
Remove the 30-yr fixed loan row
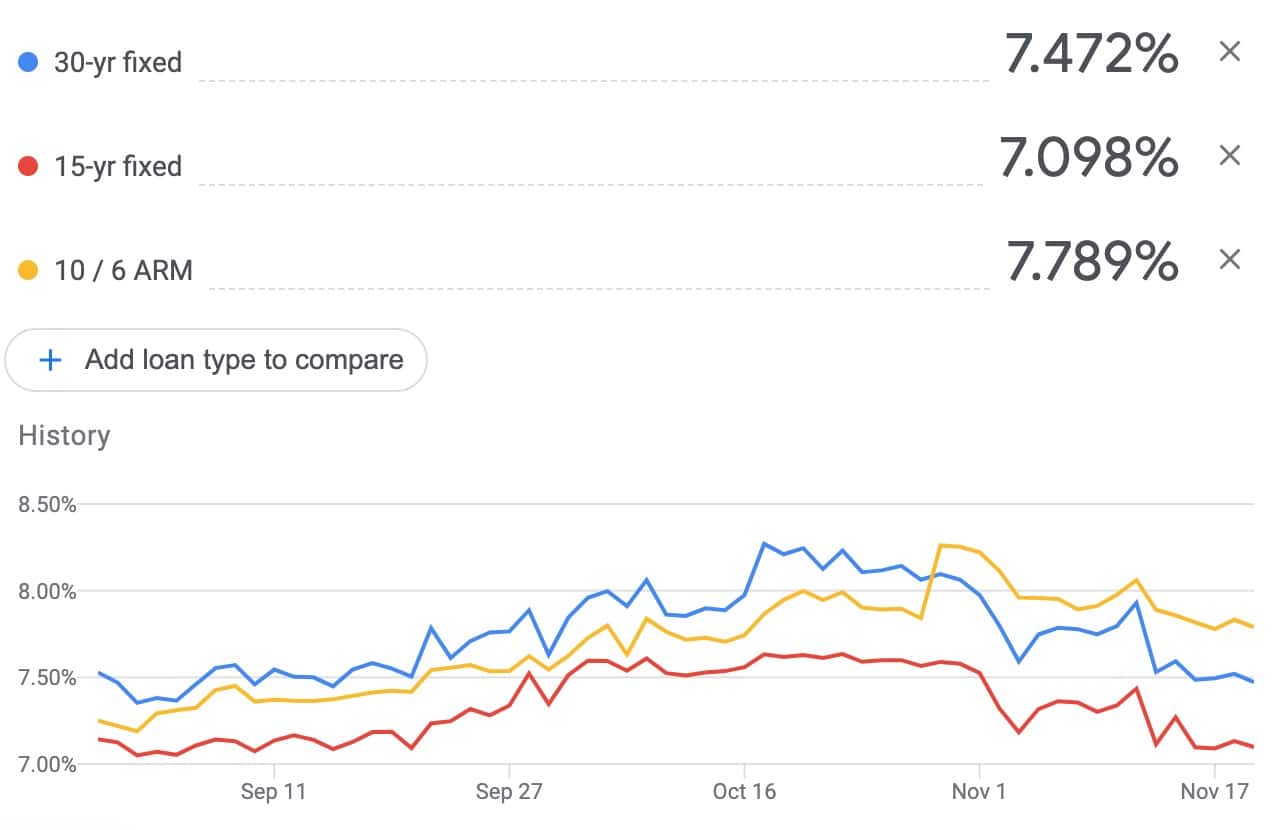click(1229, 52)
